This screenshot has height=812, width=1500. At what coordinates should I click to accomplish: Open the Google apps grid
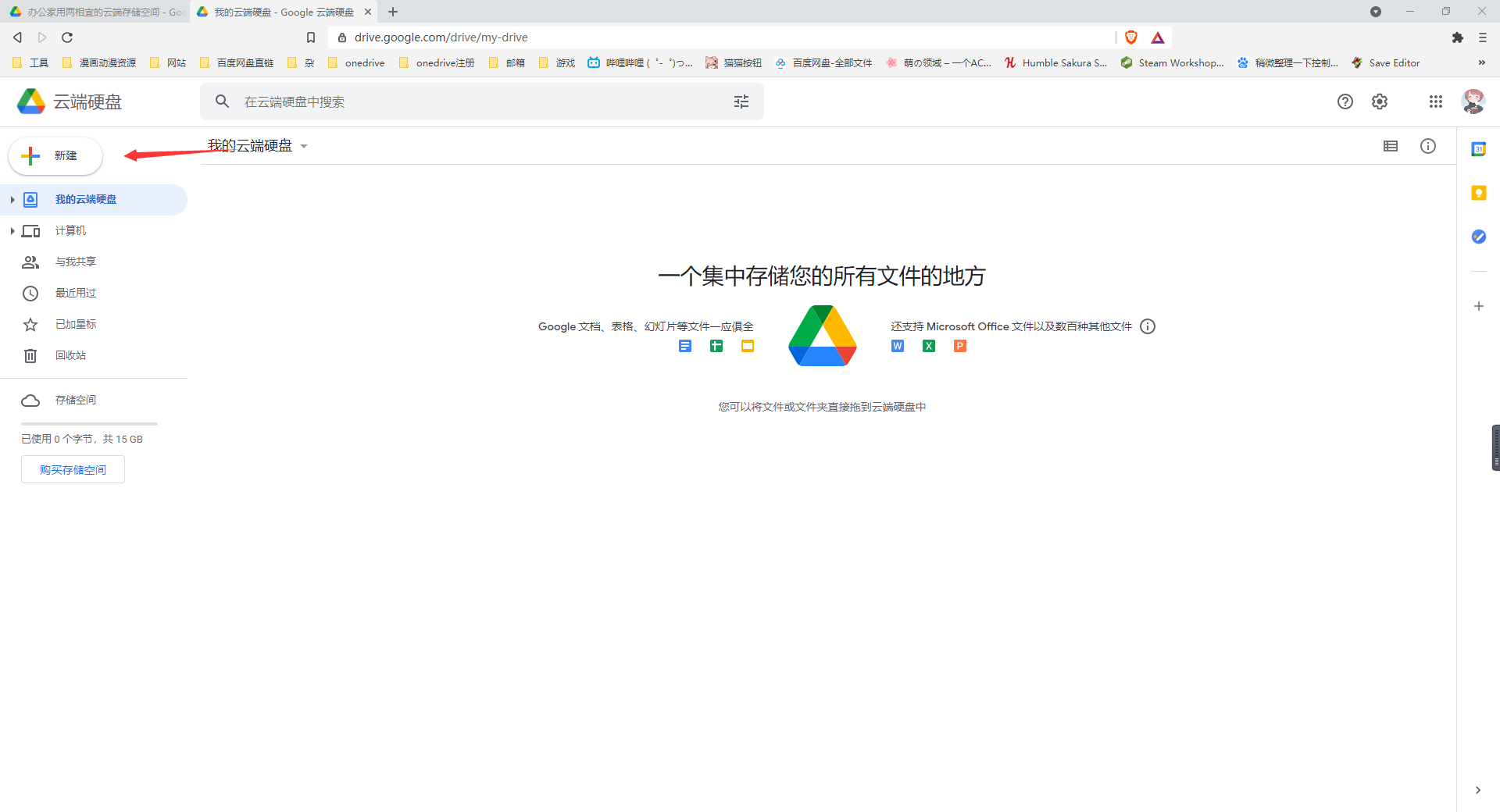point(1436,101)
